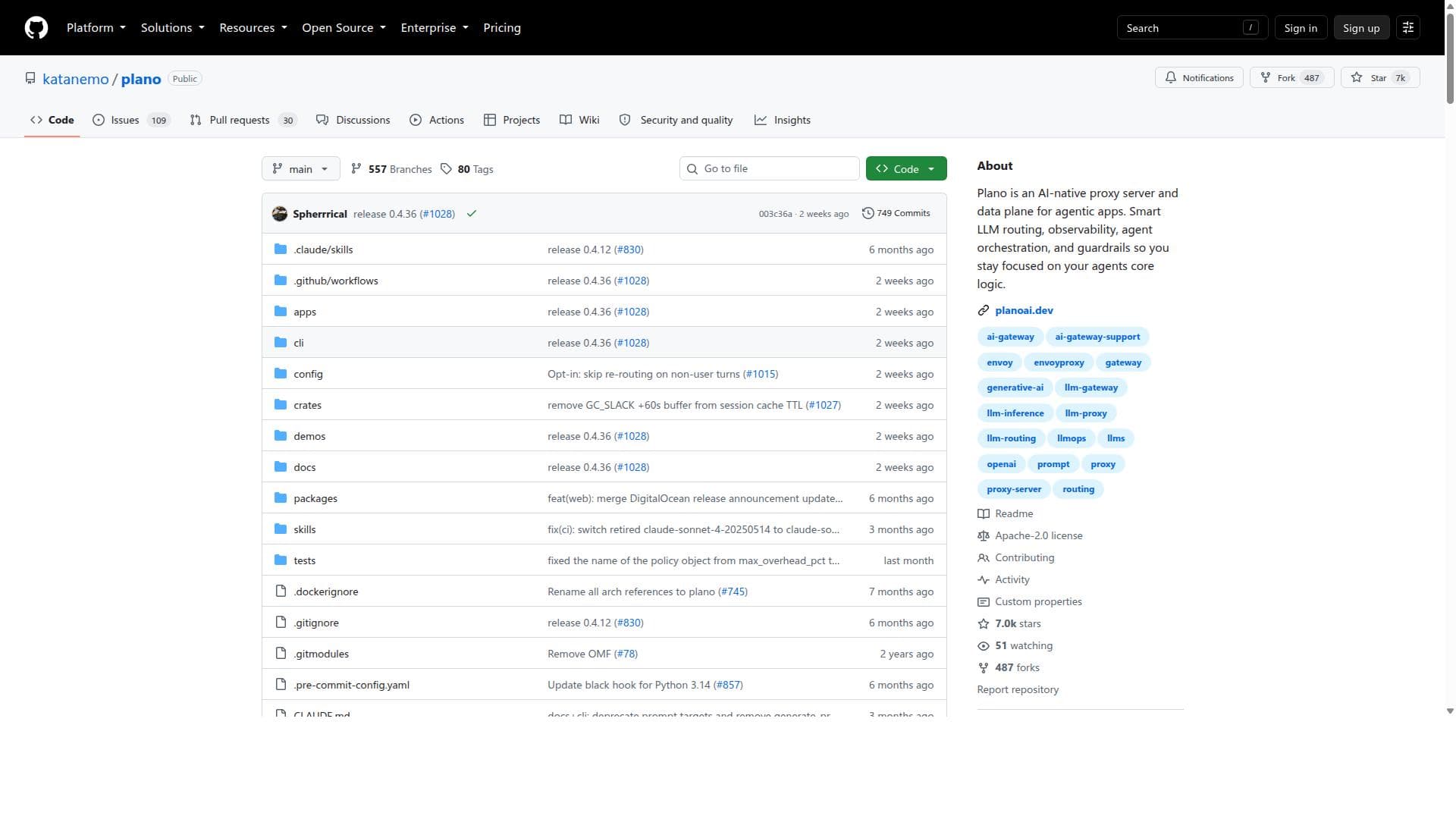Open the katanemo owner link

point(76,80)
